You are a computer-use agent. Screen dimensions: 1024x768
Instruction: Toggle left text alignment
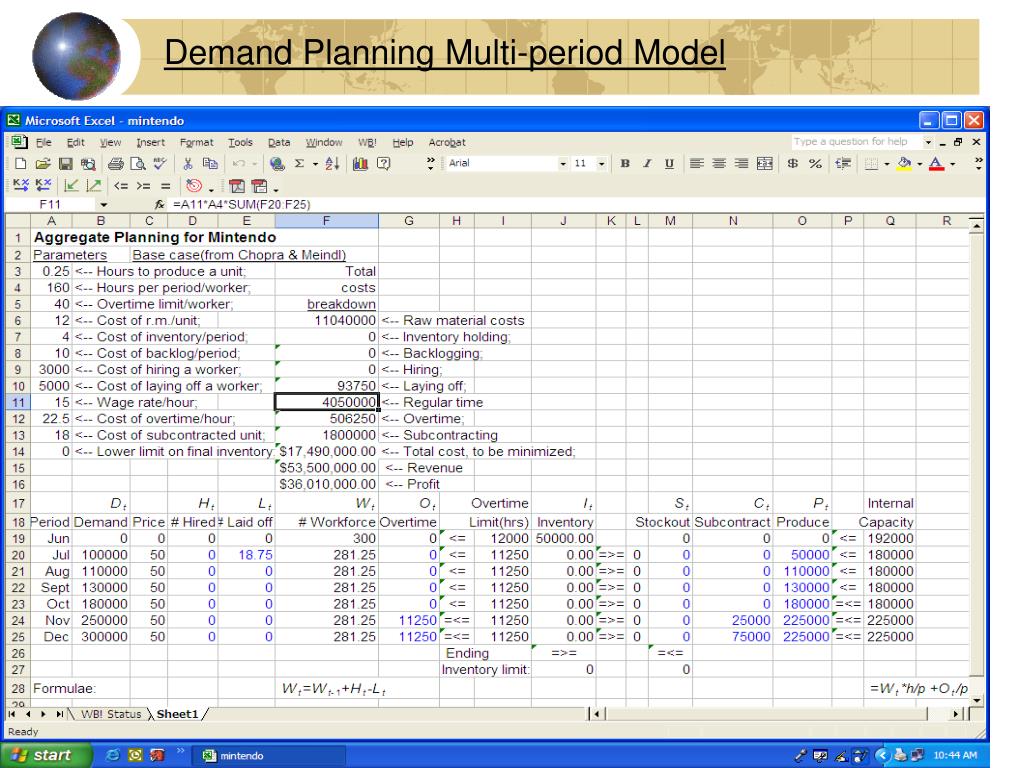coord(697,163)
